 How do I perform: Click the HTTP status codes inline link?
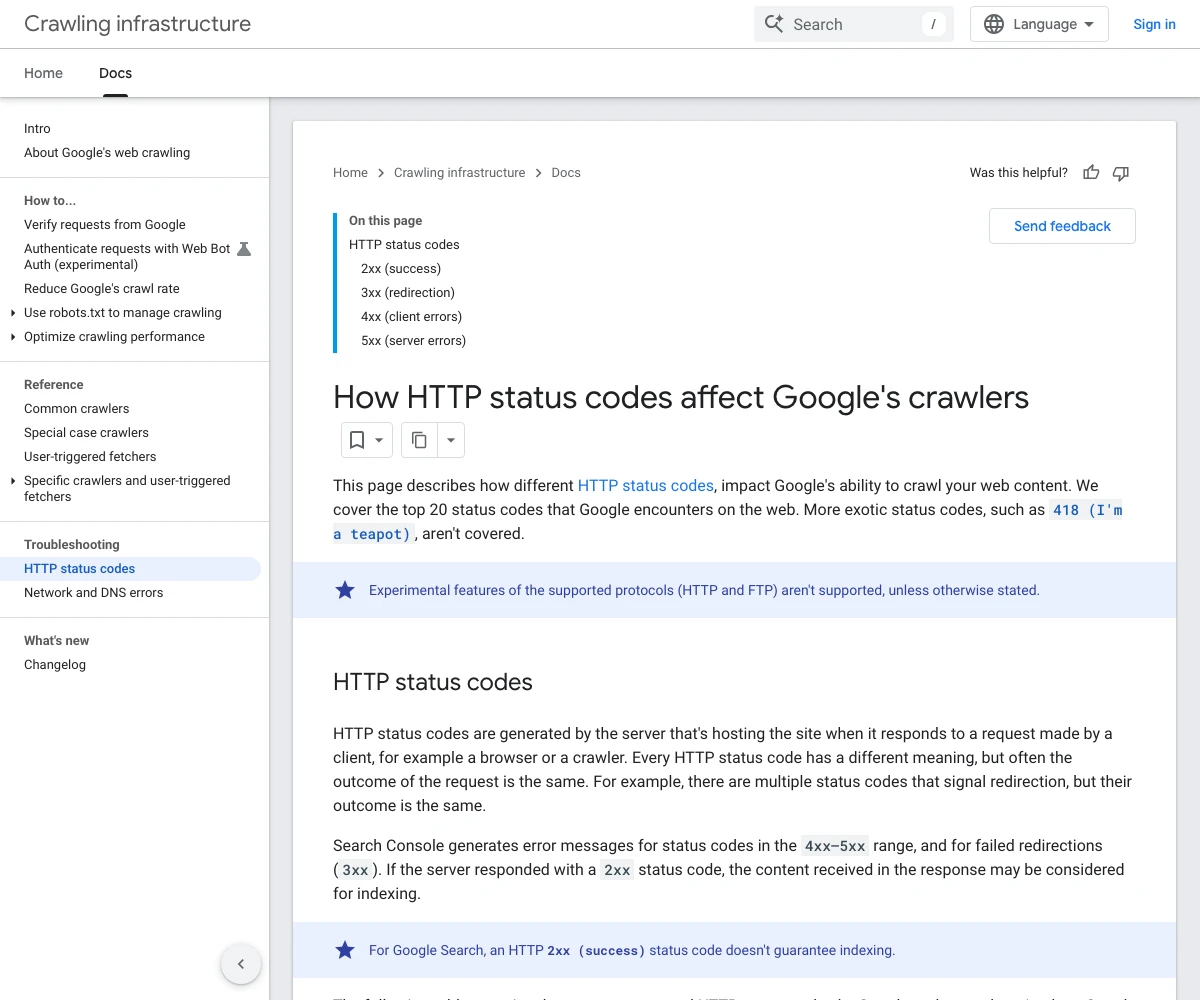(x=646, y=486)
